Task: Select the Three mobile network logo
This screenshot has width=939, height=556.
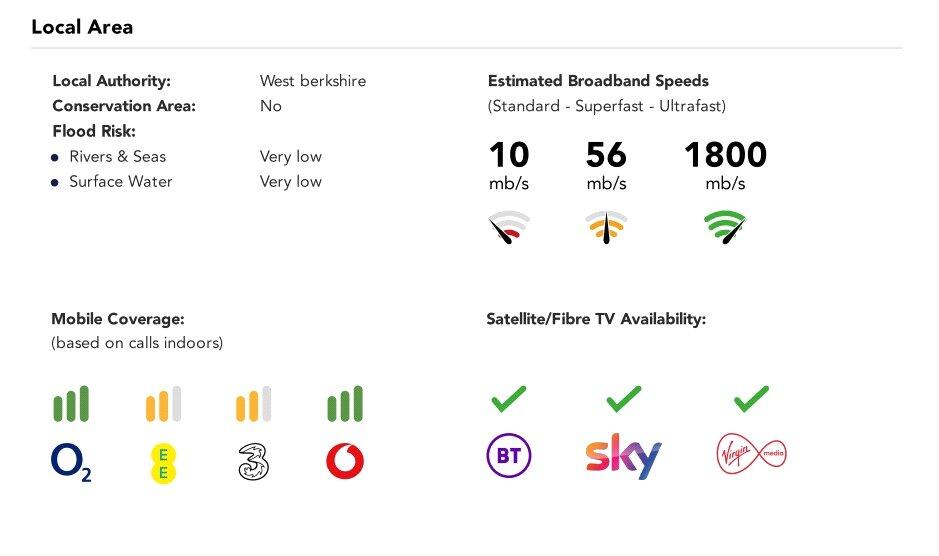Action: tap(254, 462)
